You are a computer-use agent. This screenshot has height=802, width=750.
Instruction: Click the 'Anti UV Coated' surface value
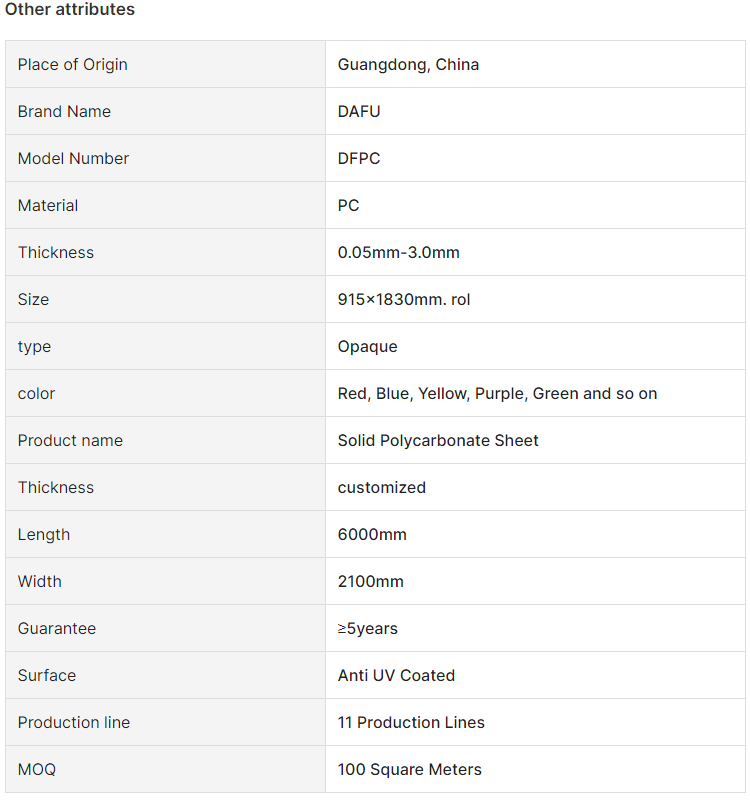pos(396,676)
